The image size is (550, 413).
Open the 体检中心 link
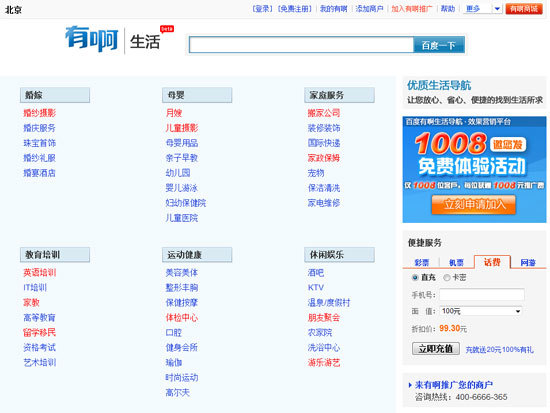pos(182,318)
